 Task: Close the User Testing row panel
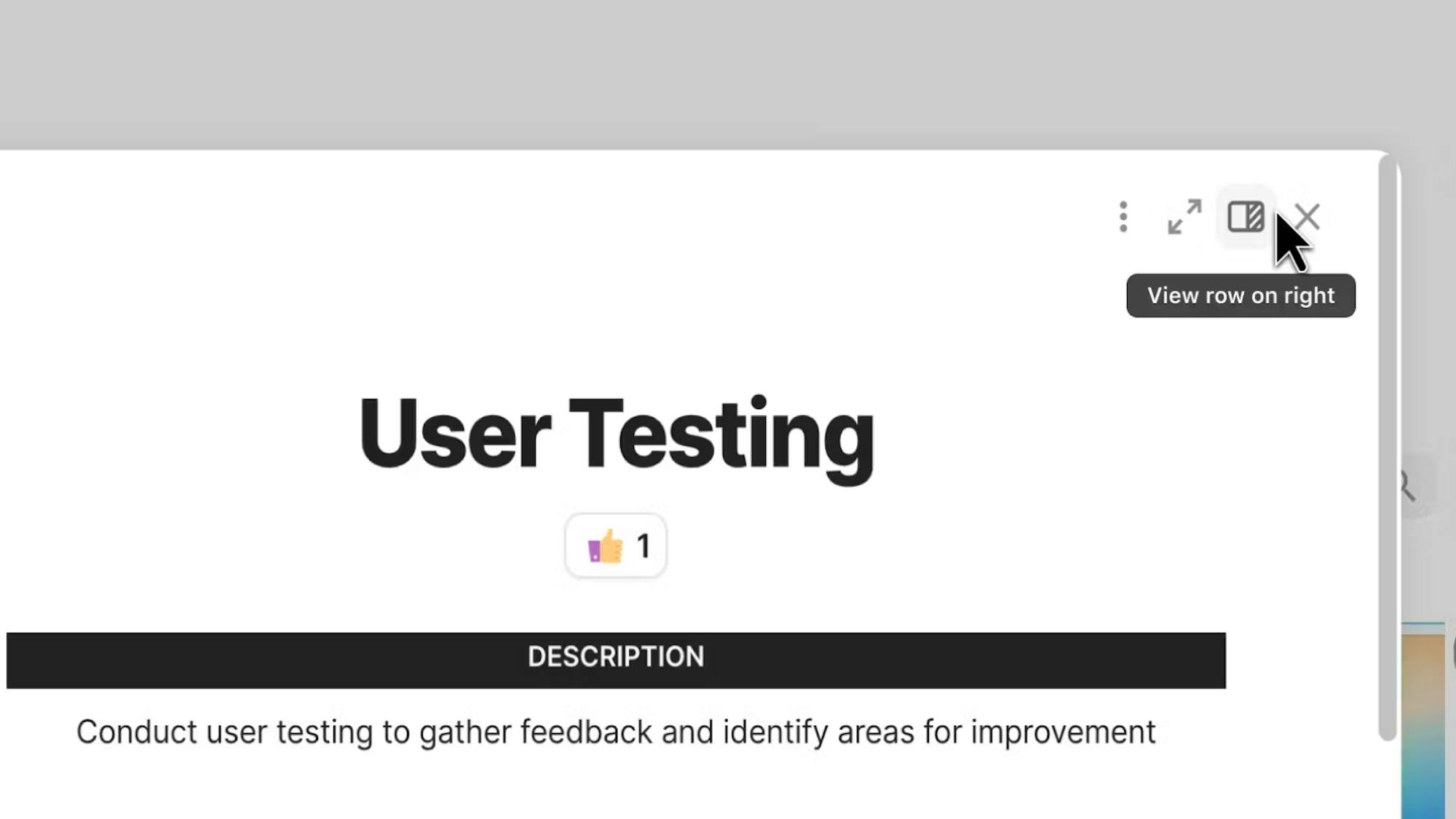tap(1308, 217)
